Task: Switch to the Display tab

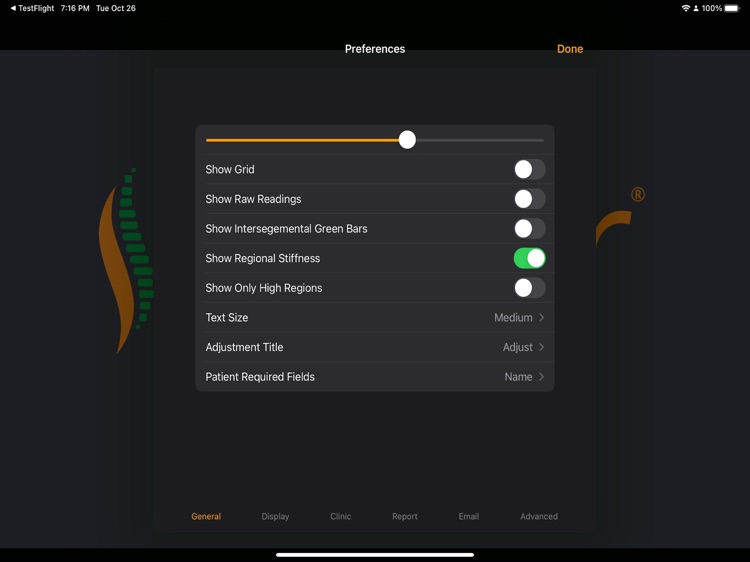Action: click(x=275, y=517)
